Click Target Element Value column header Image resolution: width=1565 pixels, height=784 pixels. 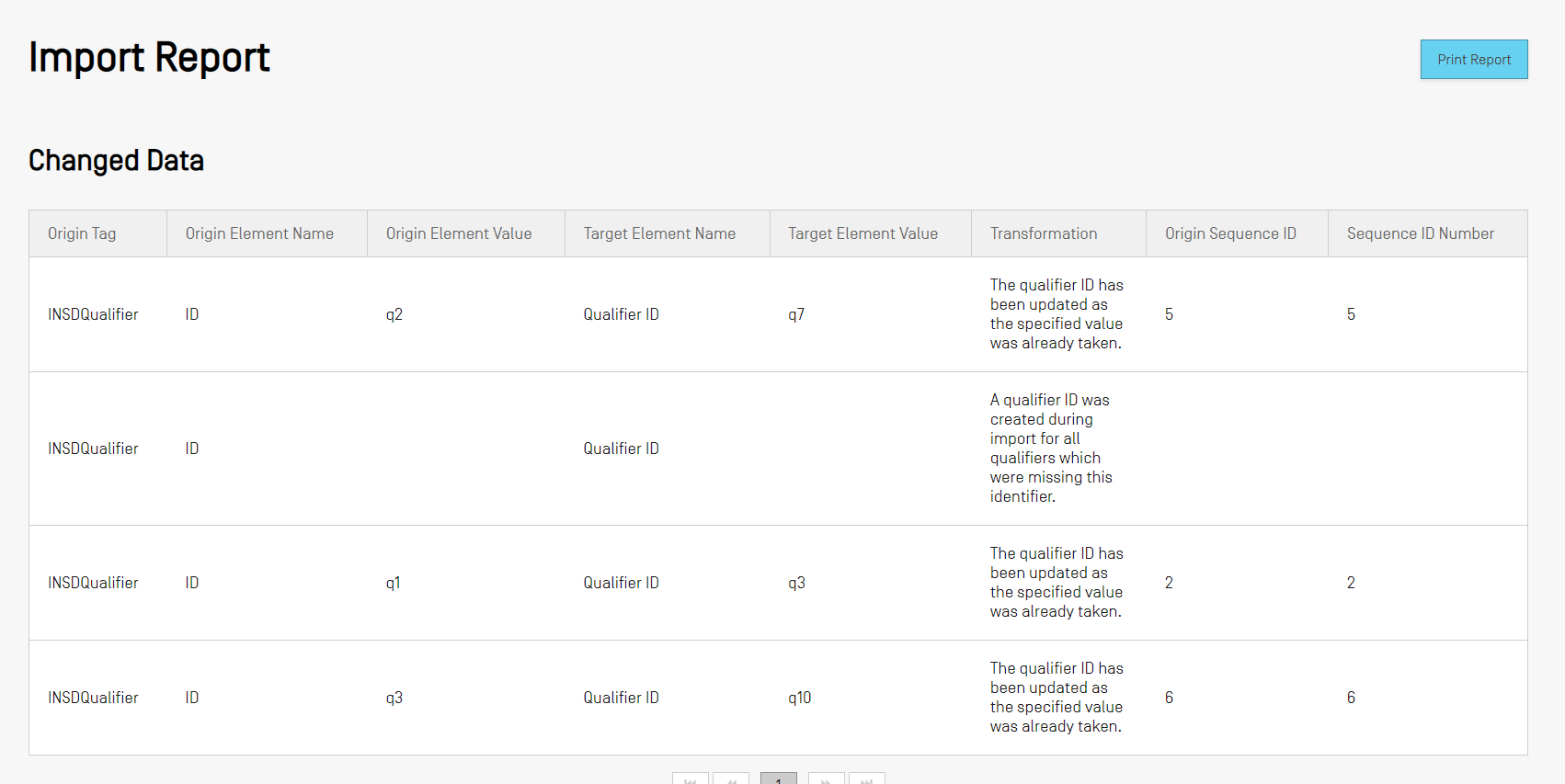click(x=862, y=233)
